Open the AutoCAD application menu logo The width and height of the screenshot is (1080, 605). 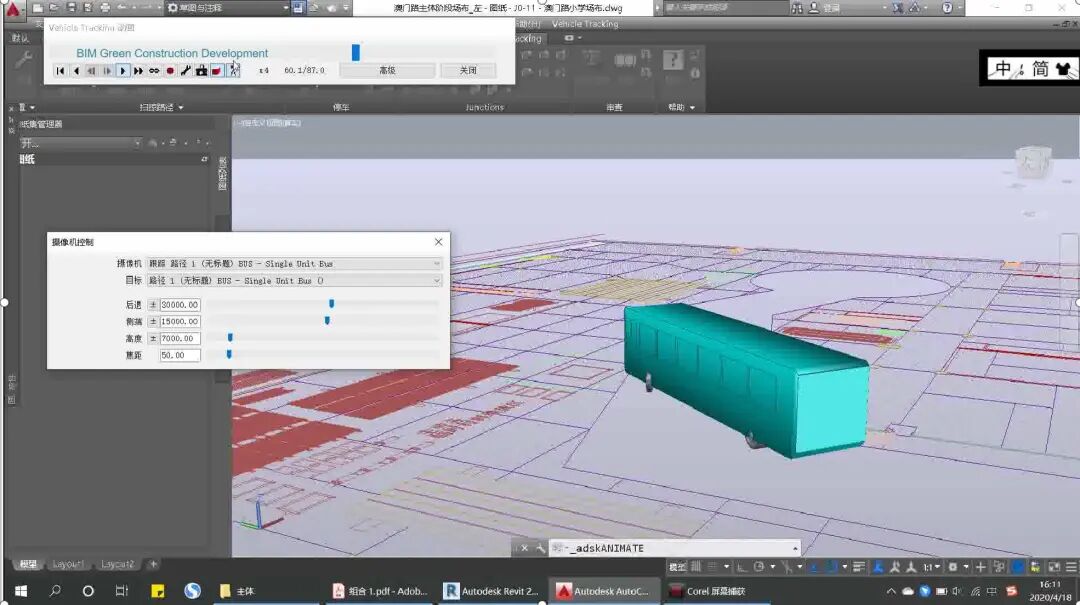(x=13, y=9)
